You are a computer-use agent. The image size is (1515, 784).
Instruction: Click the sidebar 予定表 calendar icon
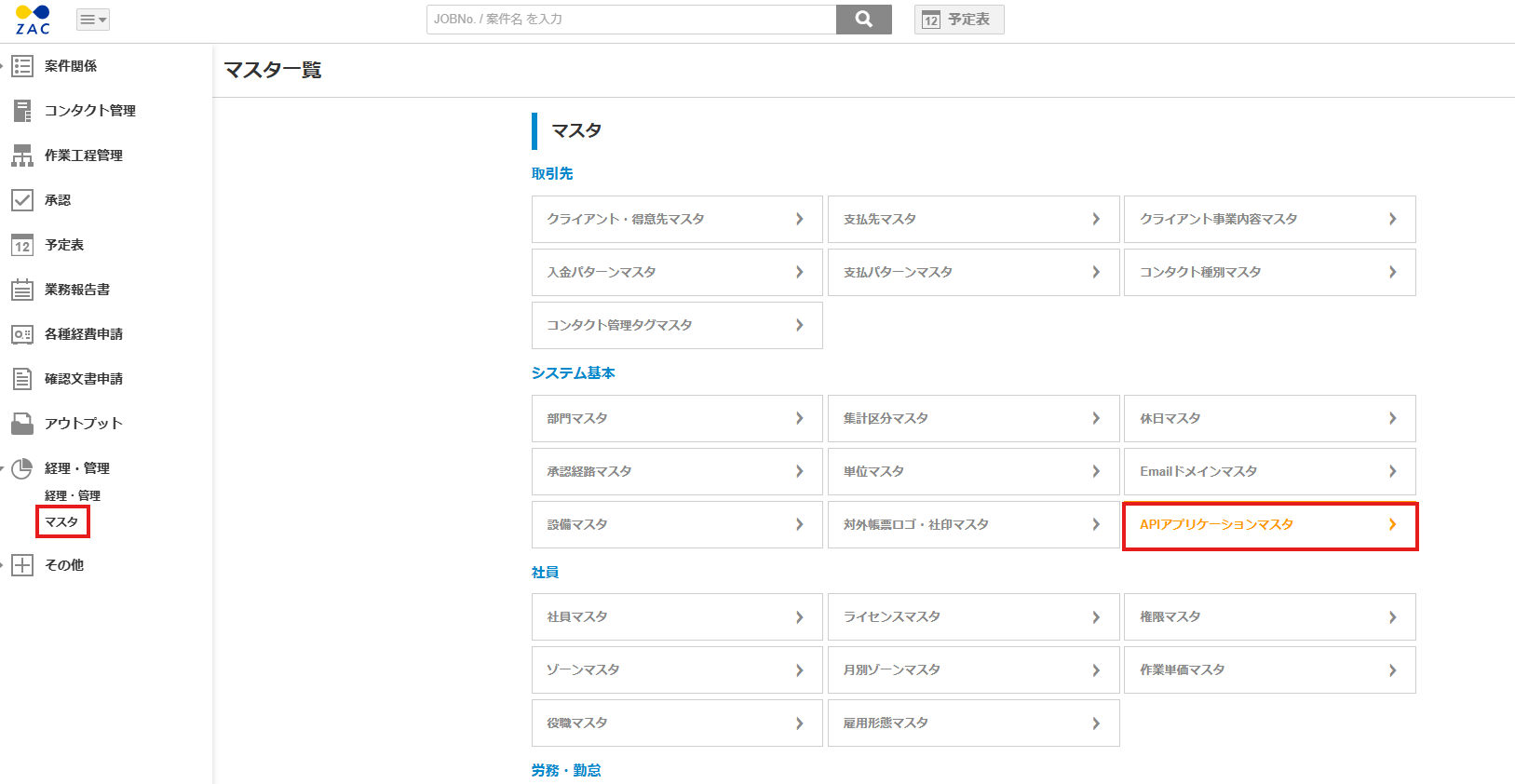pos(22,245)
